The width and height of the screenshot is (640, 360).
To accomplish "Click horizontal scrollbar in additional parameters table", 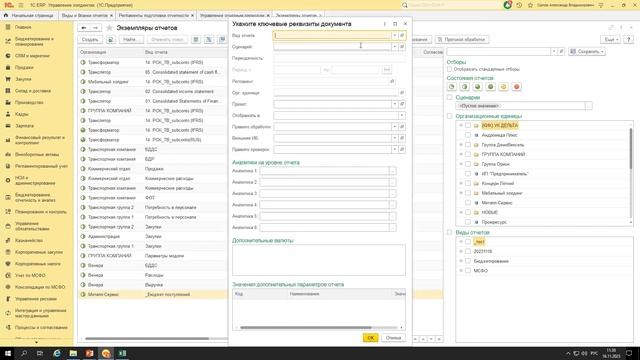I will coord(306,327).
